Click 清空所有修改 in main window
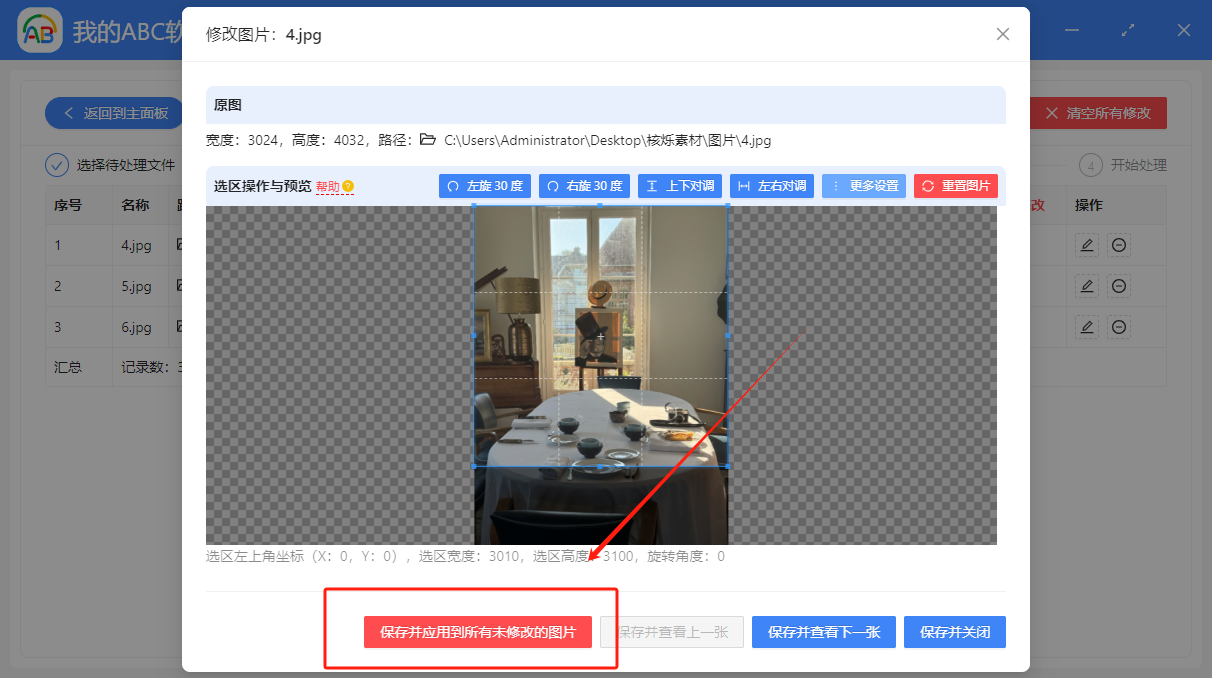This screenshot has width=1212, height=678. 1098,113
